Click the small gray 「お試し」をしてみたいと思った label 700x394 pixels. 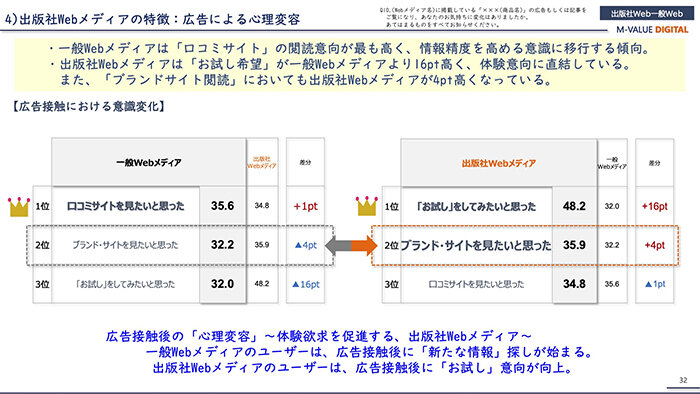pos(125,284)
